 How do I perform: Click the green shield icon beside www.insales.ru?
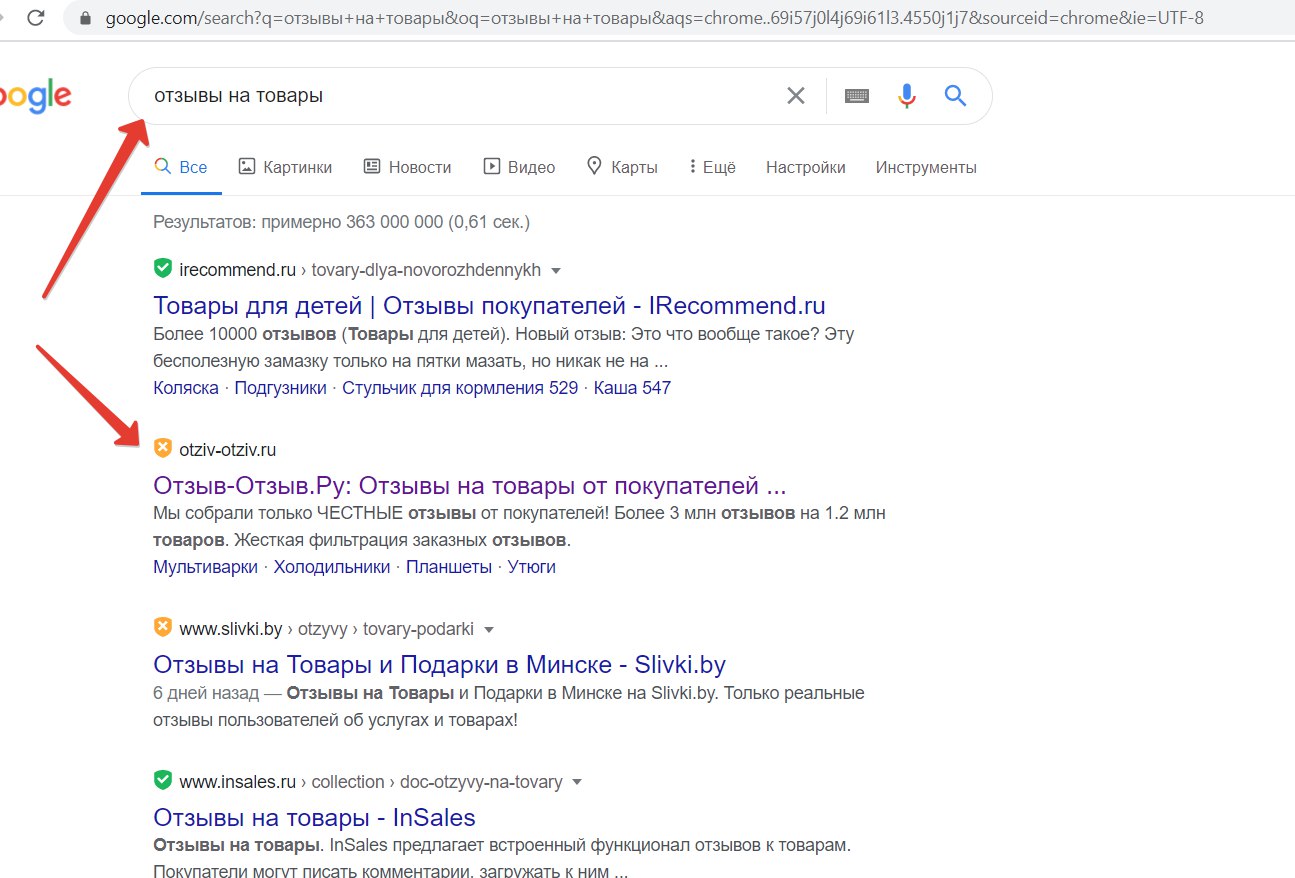[163, 781]
